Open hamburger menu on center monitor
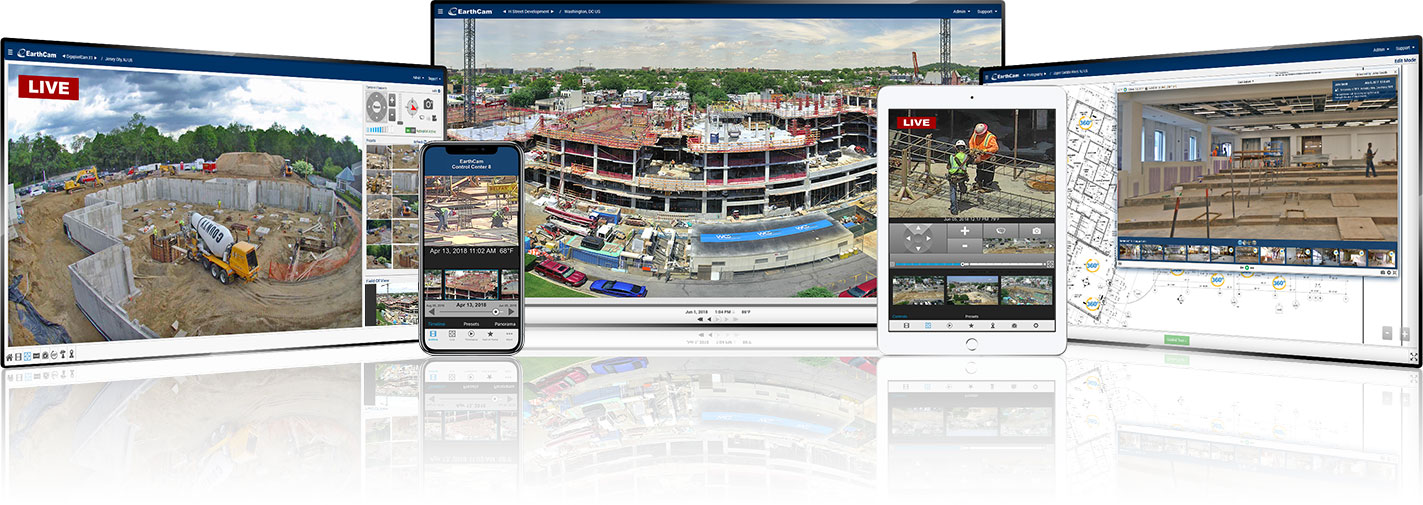The width and height of the screenshot is (1423, 505). pyautogui.click(x=440, y=12)
